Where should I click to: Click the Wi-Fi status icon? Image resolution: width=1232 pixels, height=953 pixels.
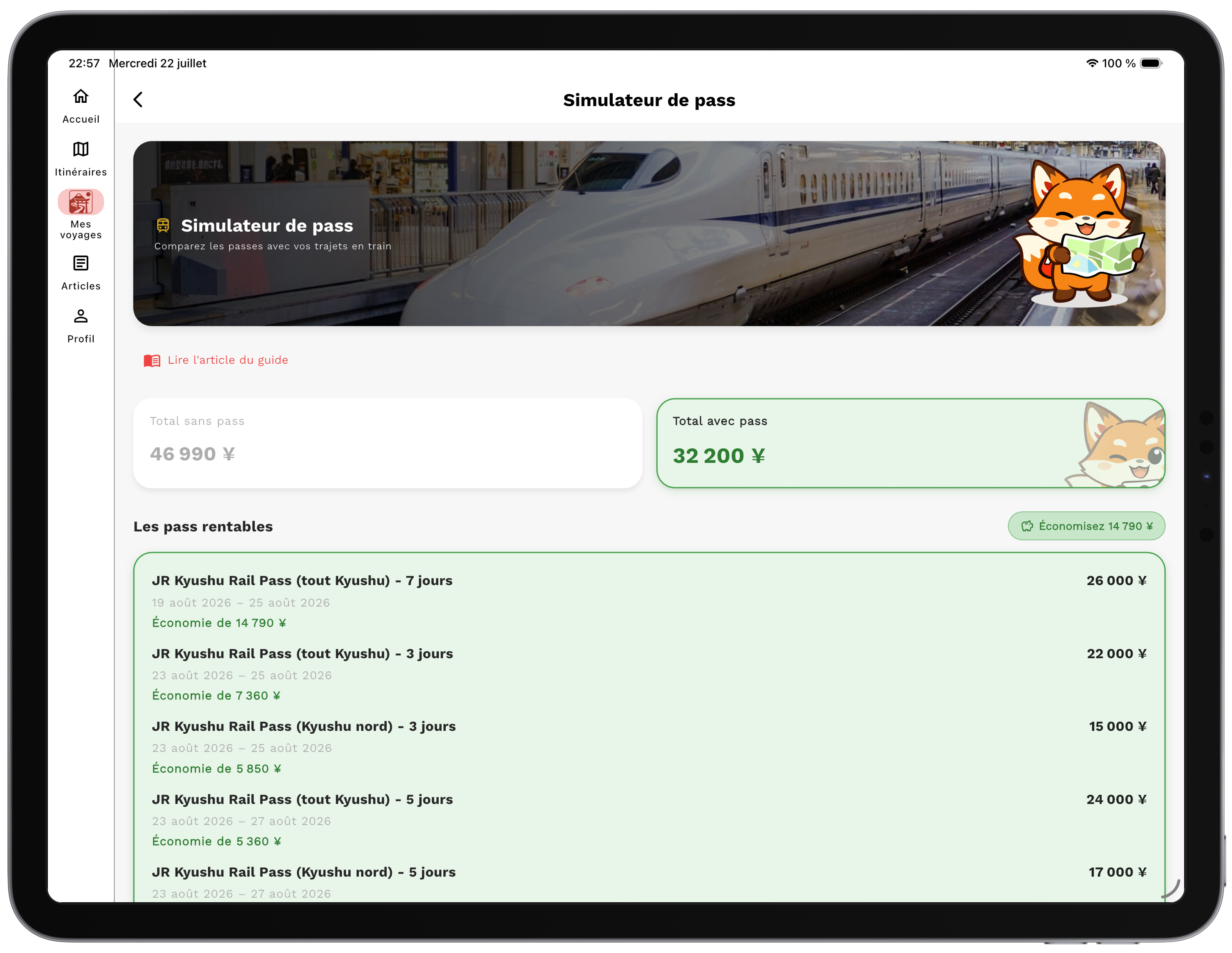tap(1092, 63)
